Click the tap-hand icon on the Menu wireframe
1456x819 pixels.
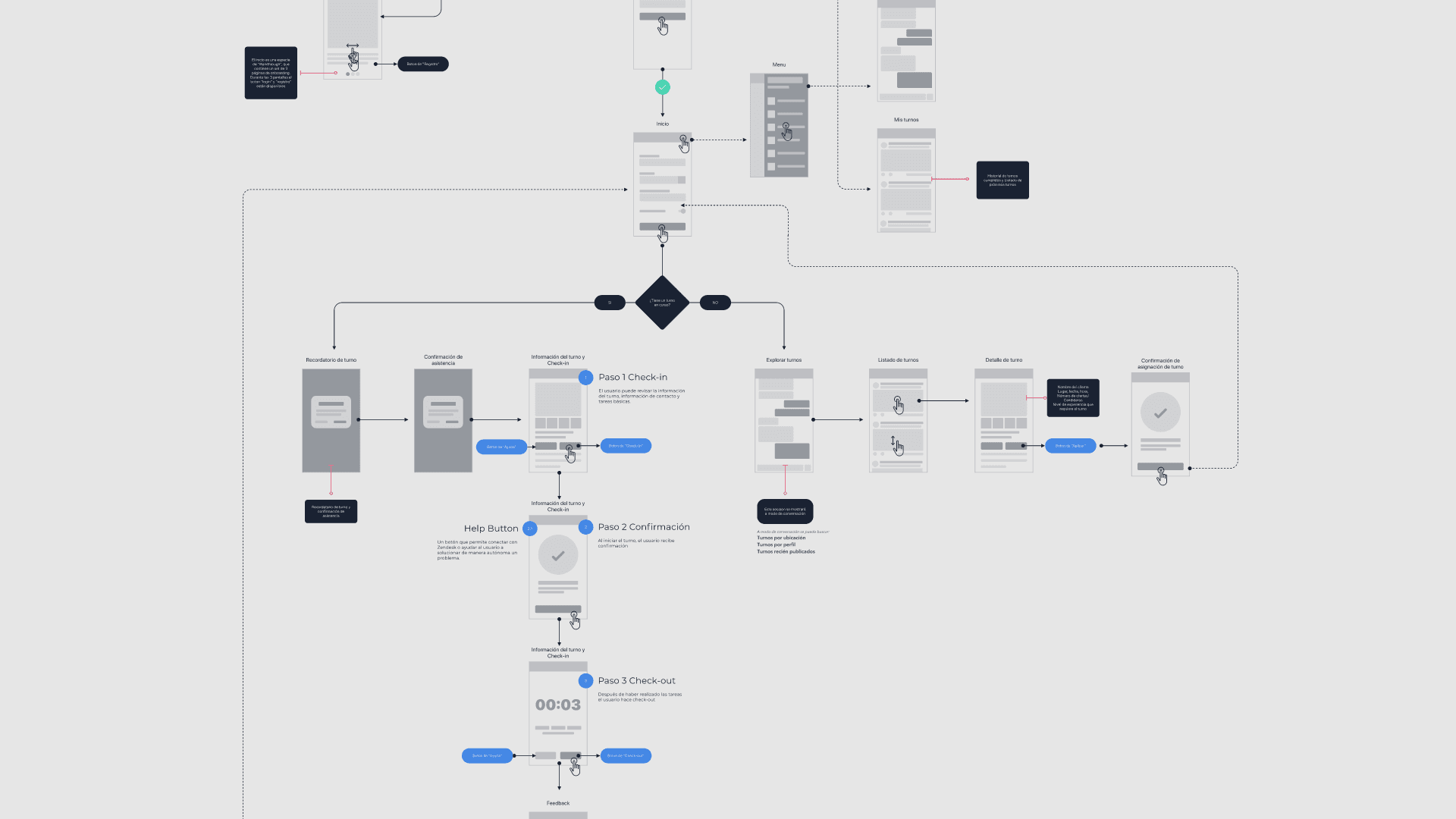[x=786, y=132]
